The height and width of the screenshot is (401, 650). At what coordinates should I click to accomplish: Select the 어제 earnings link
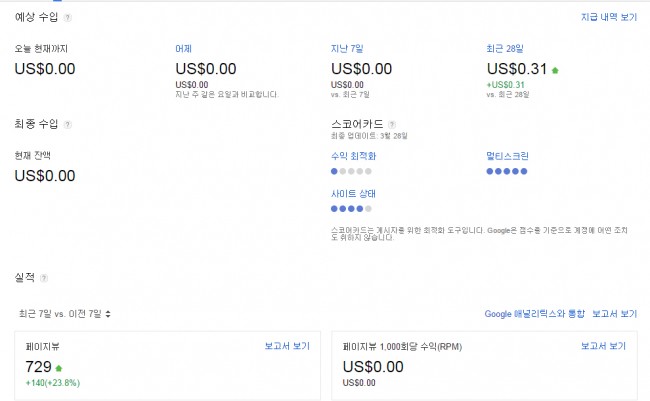(x=183, y=48)
